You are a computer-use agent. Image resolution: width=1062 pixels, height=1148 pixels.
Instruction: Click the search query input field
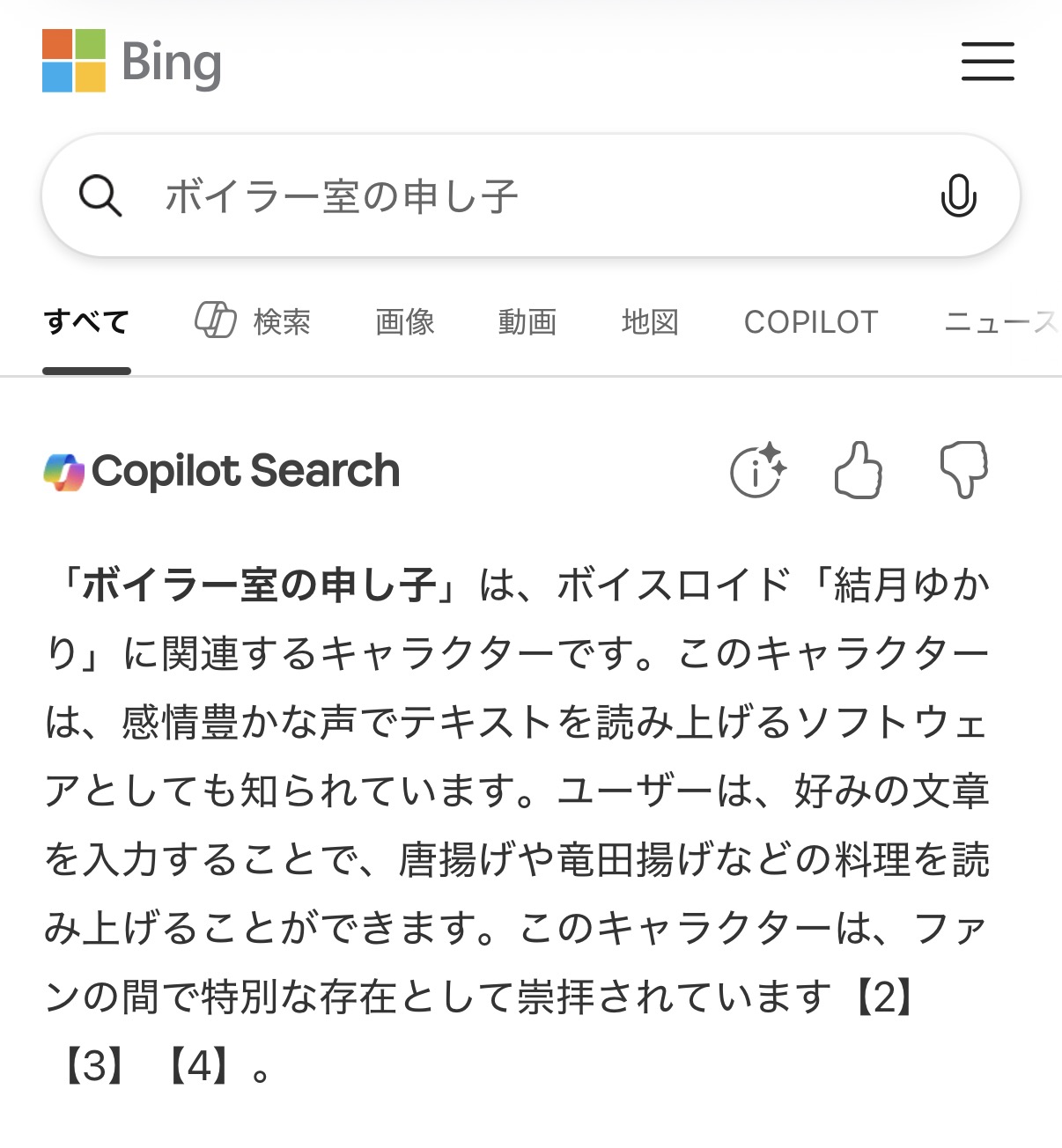coord(528,195)
